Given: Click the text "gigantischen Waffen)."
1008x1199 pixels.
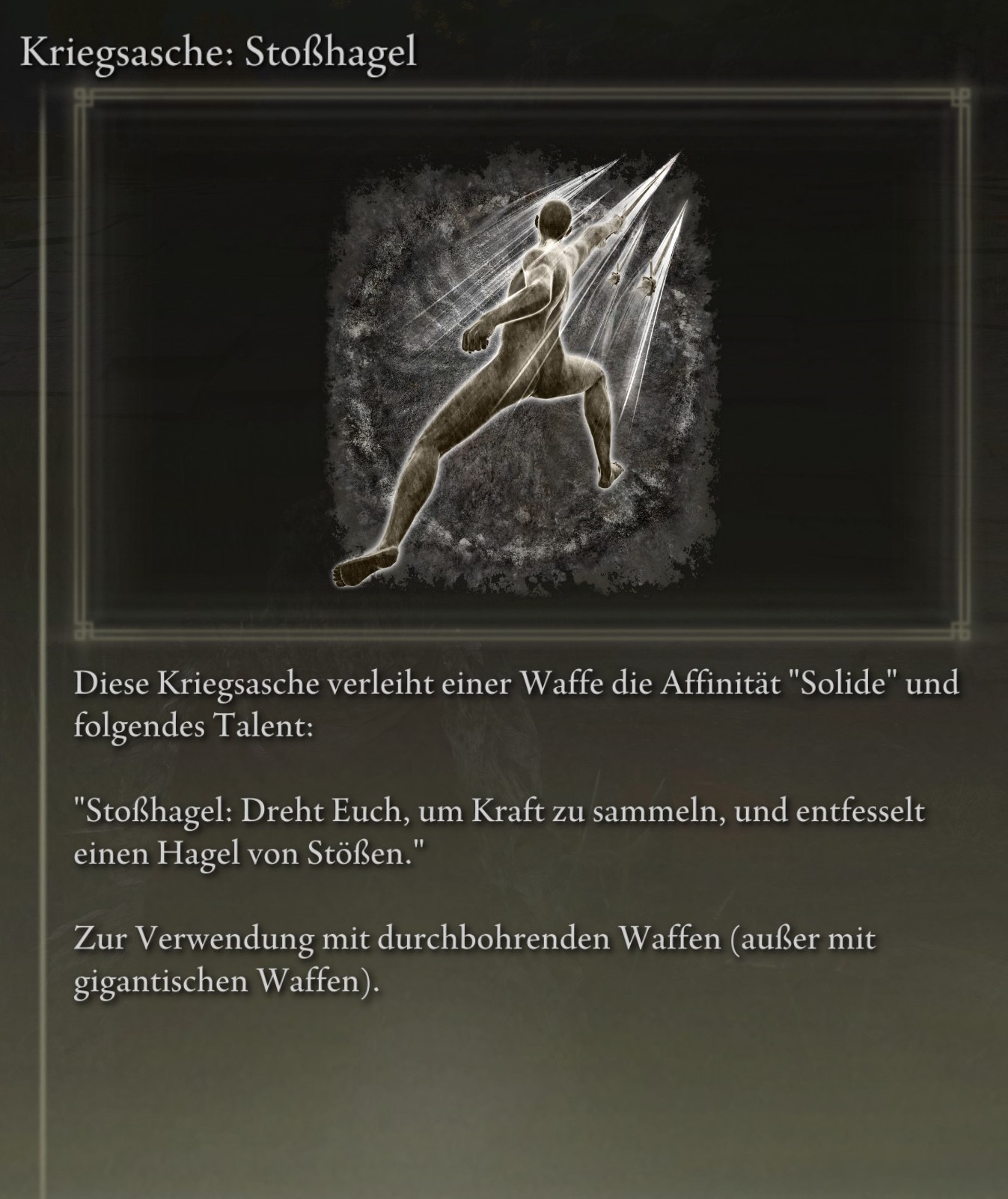Looking at the screenshot, I should coord(227,982).
